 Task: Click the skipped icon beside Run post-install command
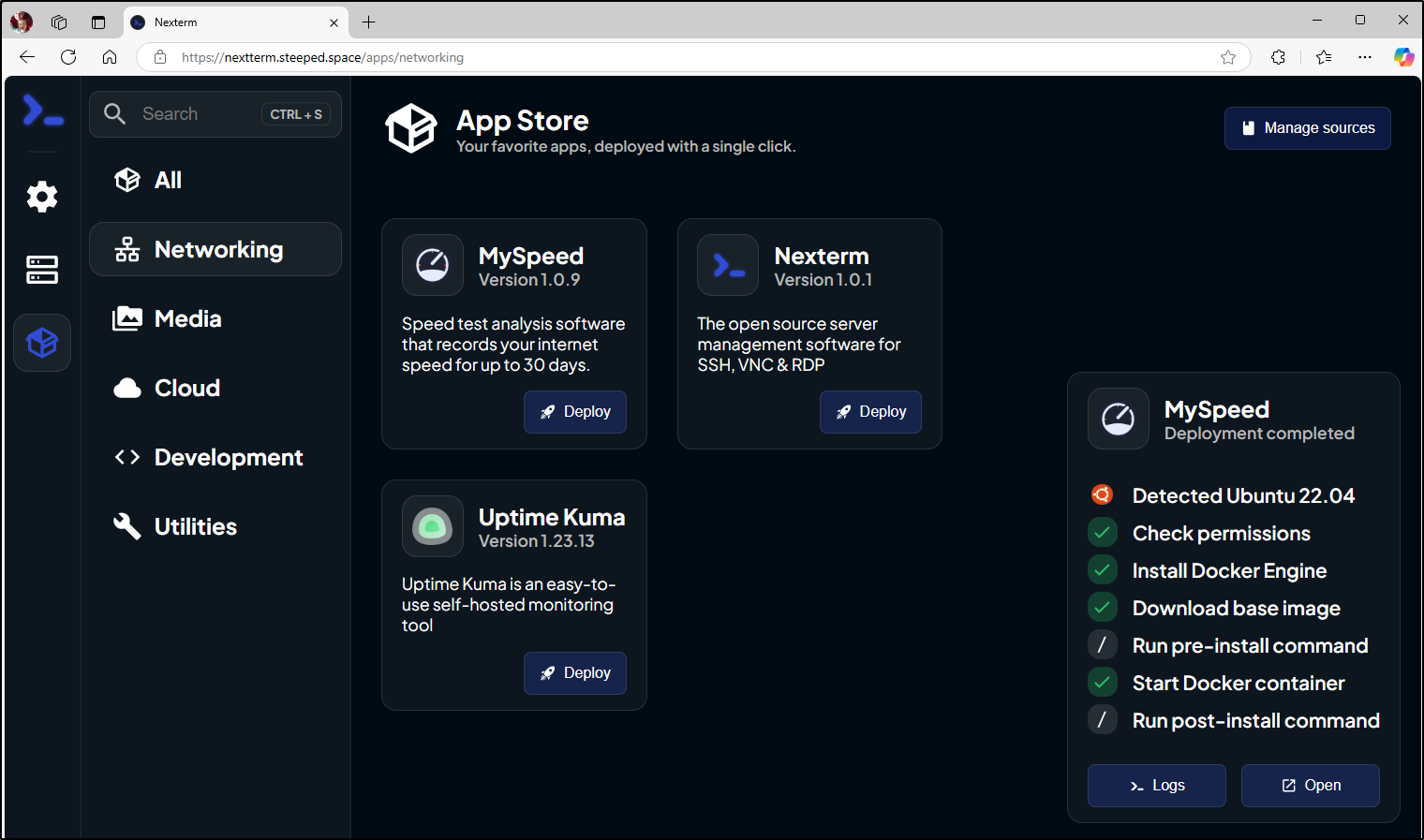pos(1102,720)
